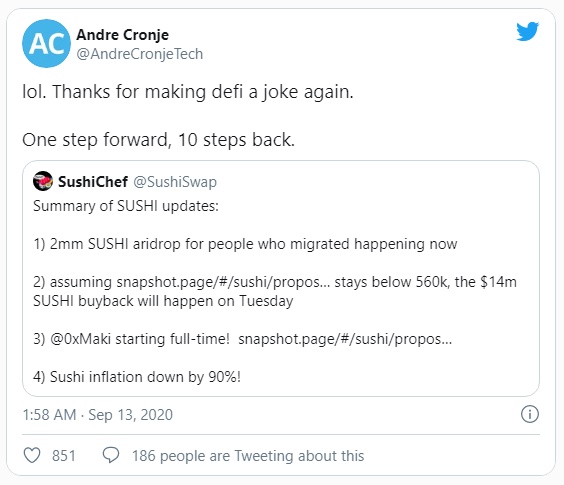Click the 'lol. Thanks for making defi' text
This screenshot has height=485, width=564.
[132, 91]
